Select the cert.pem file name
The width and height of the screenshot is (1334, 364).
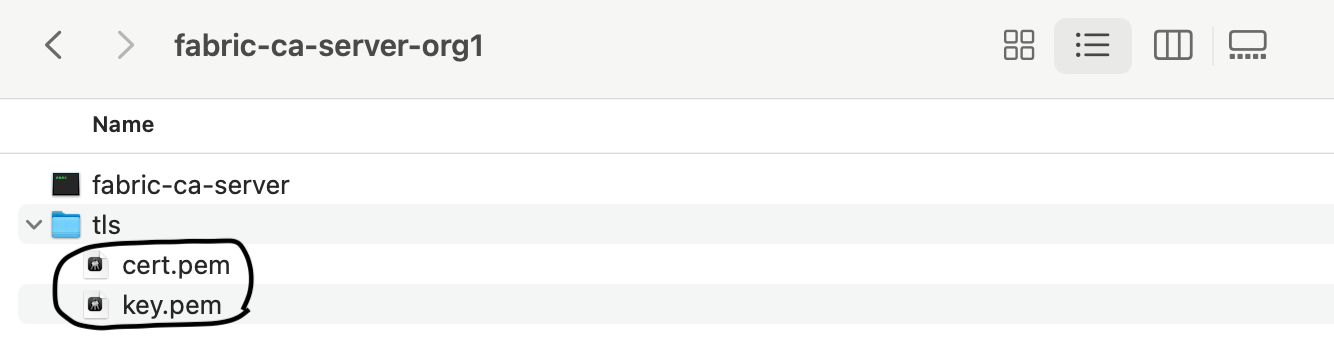[x=176, y=266]
